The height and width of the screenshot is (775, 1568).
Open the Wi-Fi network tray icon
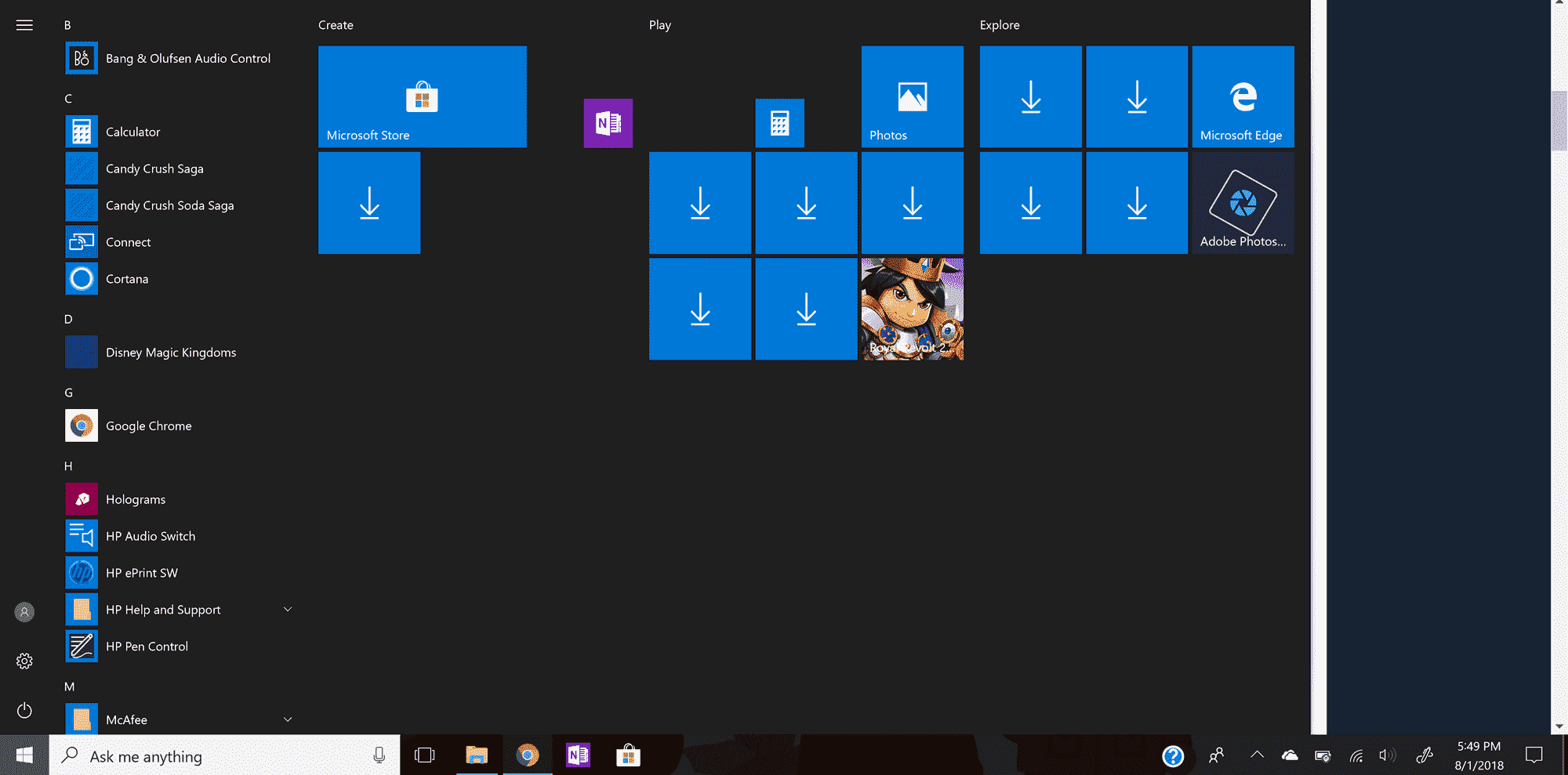point(1356,755)
